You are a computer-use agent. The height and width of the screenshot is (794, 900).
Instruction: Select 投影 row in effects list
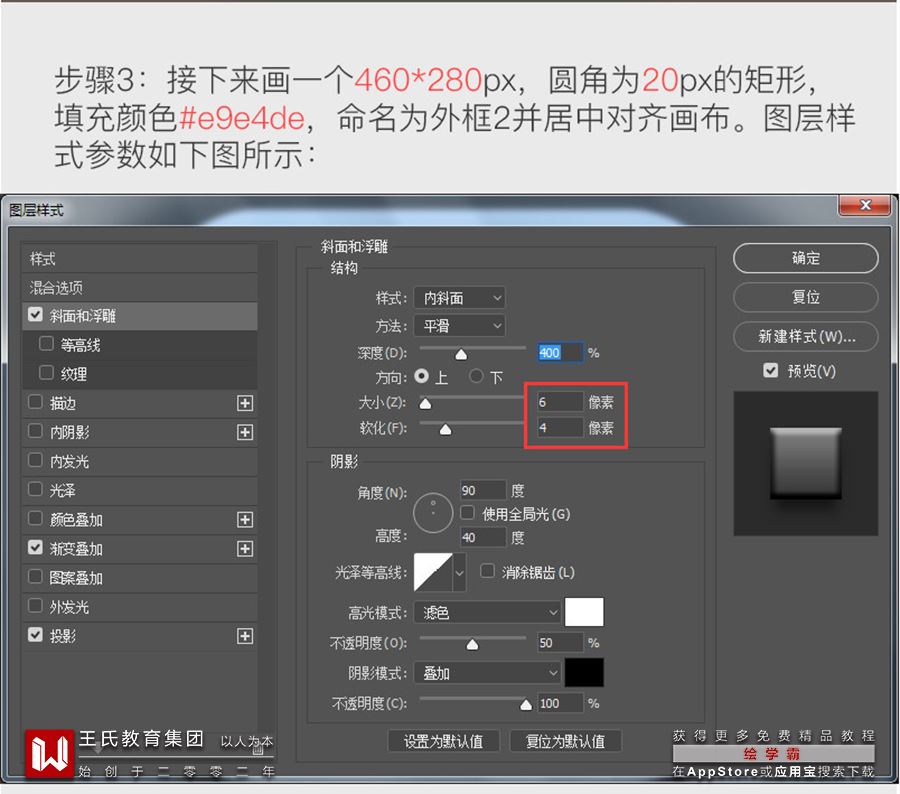click(139, 636)
